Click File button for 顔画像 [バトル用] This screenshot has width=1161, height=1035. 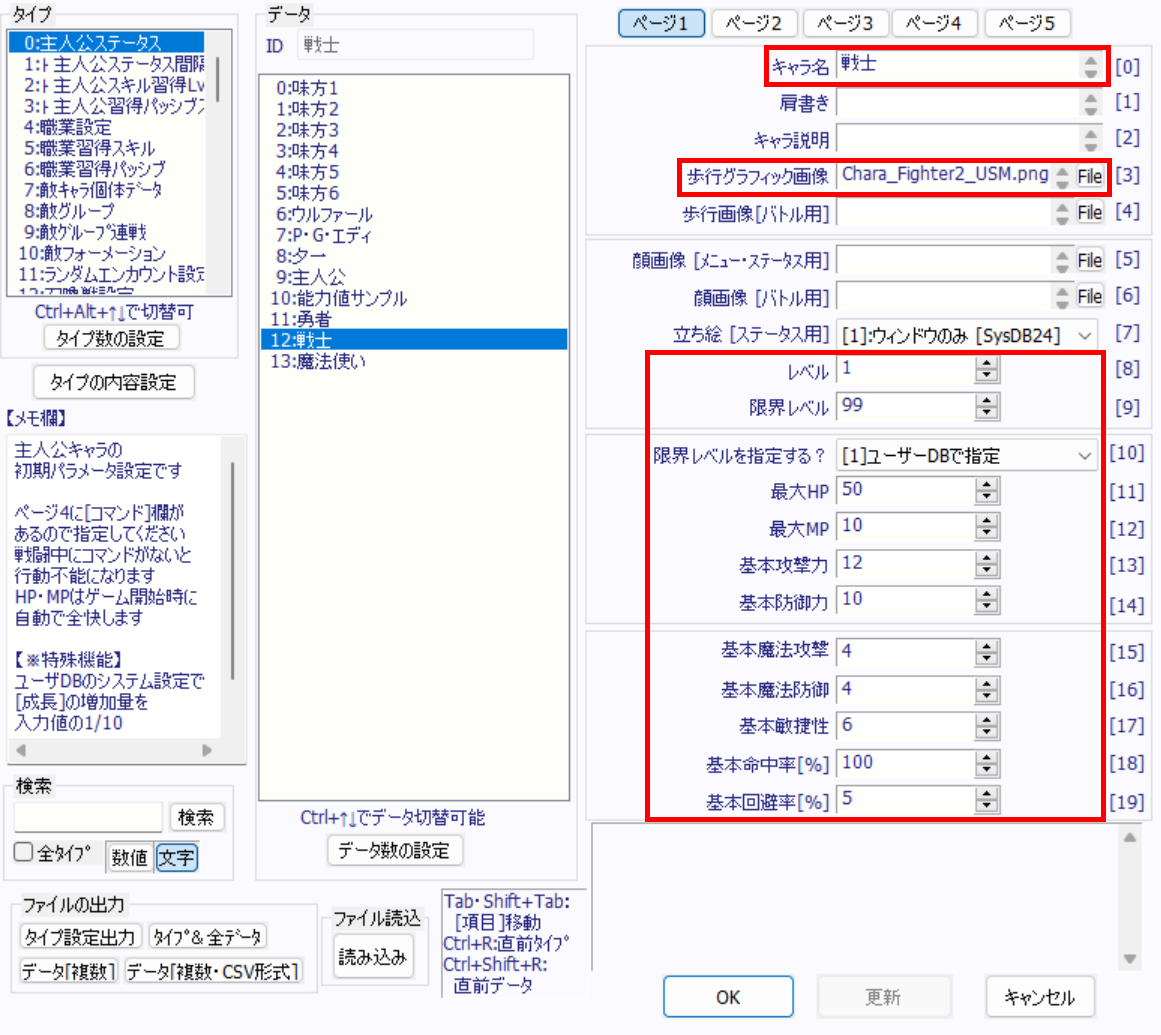pyautogui.click(x=1089, y=296)
